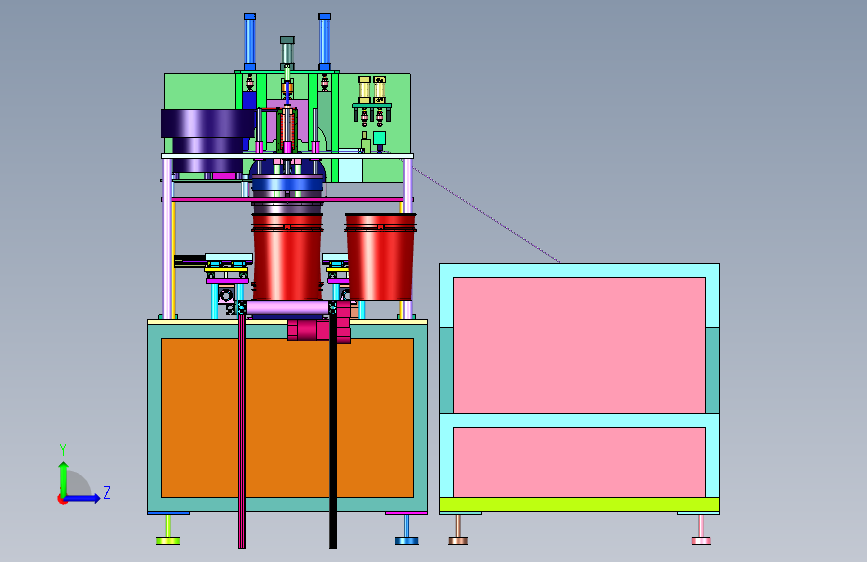This screenshot has height=562, width=867.
Task: Select the pink horizontal conveyor roller
Action: pyautogui.click(x=288, y=308)
